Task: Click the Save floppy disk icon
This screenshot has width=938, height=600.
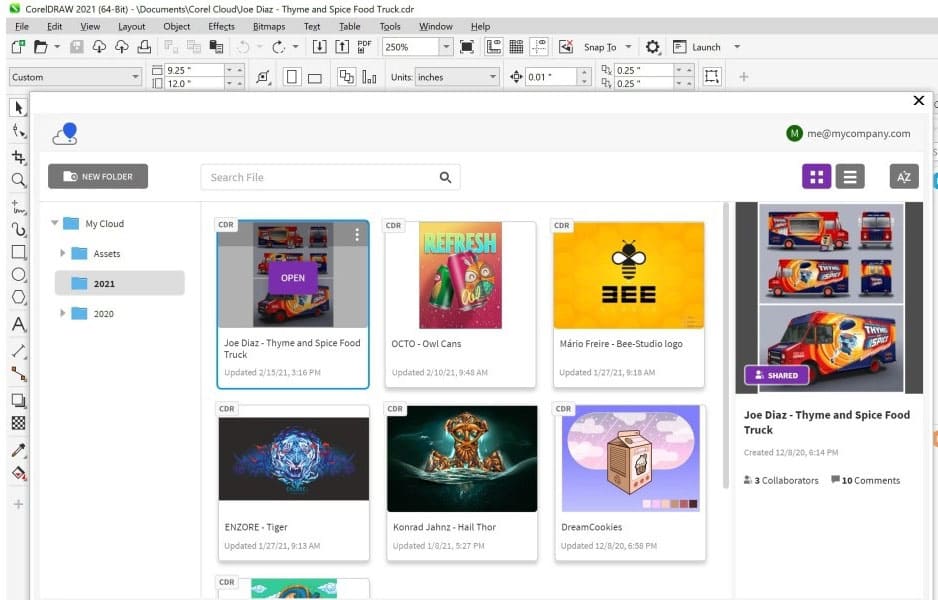Action: [x=77, y=47]
